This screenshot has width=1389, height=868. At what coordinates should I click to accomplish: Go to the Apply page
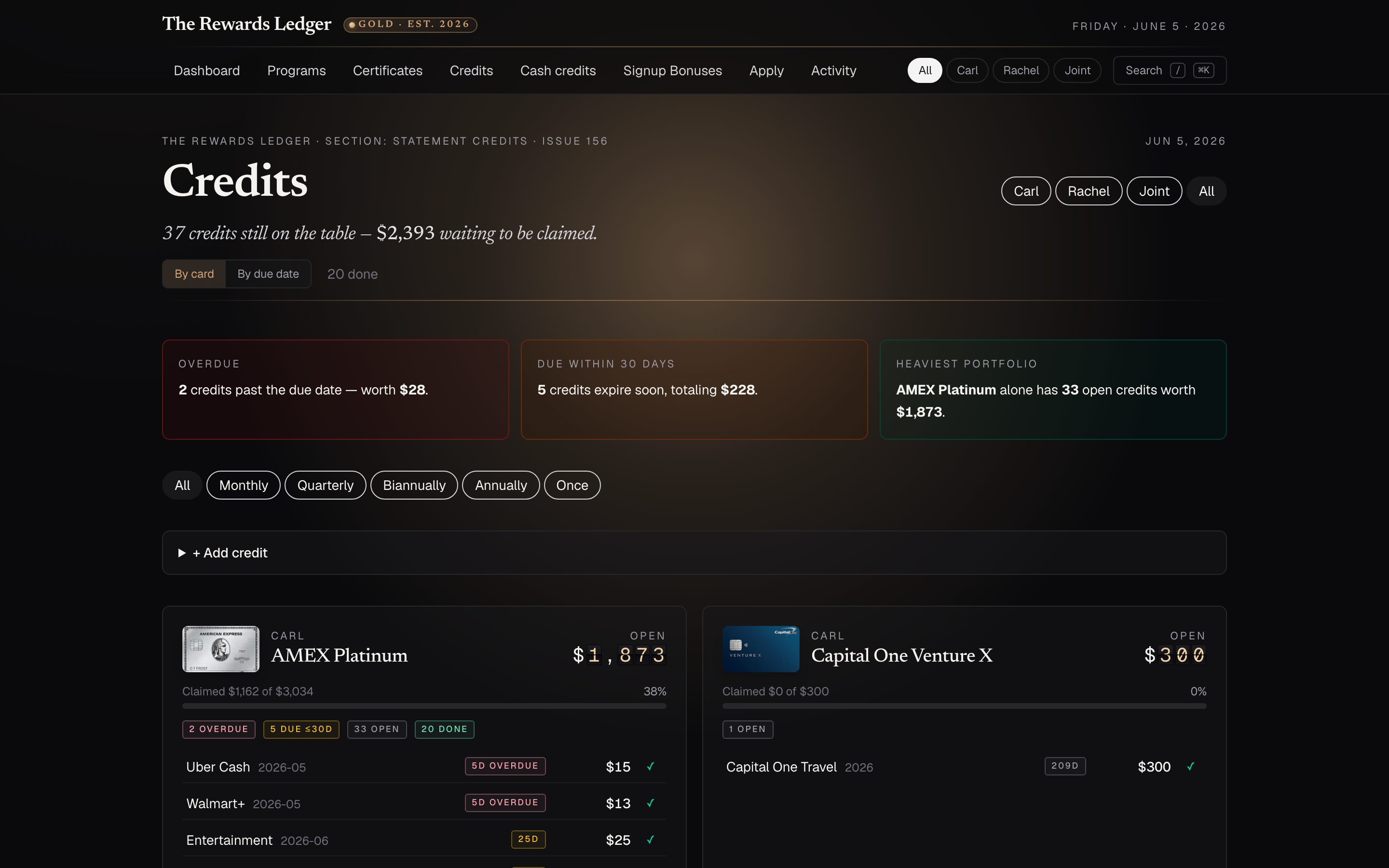[x=766, y=70]
